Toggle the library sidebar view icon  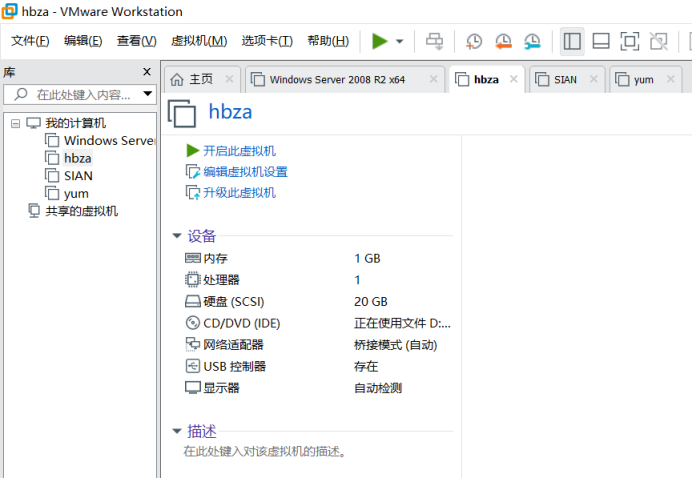(x=572, y=42)
